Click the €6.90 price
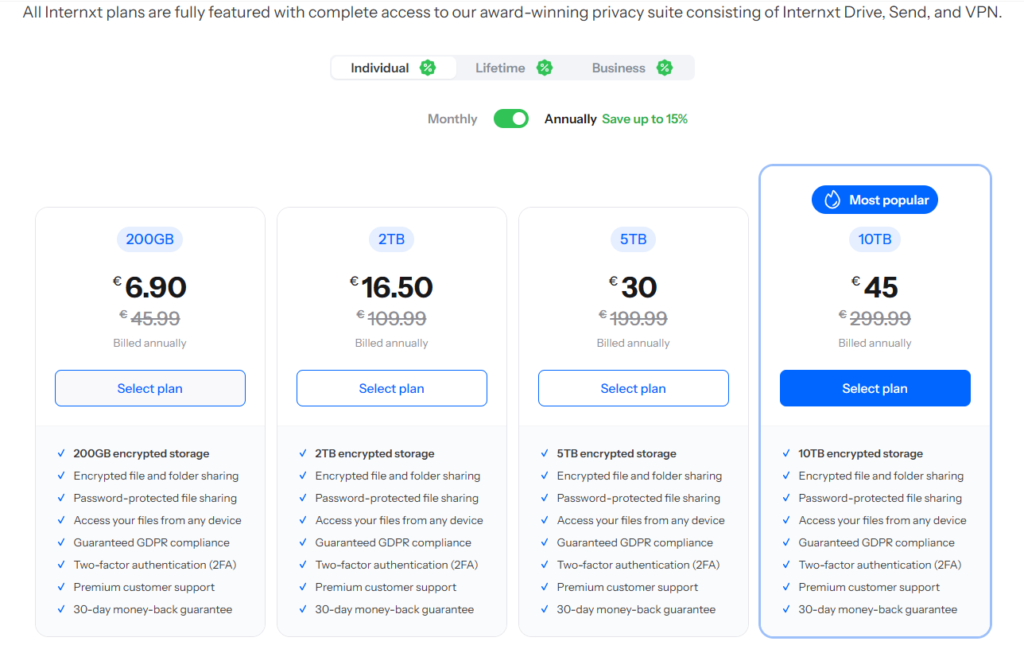The height and width of the screenshot is (649, 1024). [x=150, y=287]
